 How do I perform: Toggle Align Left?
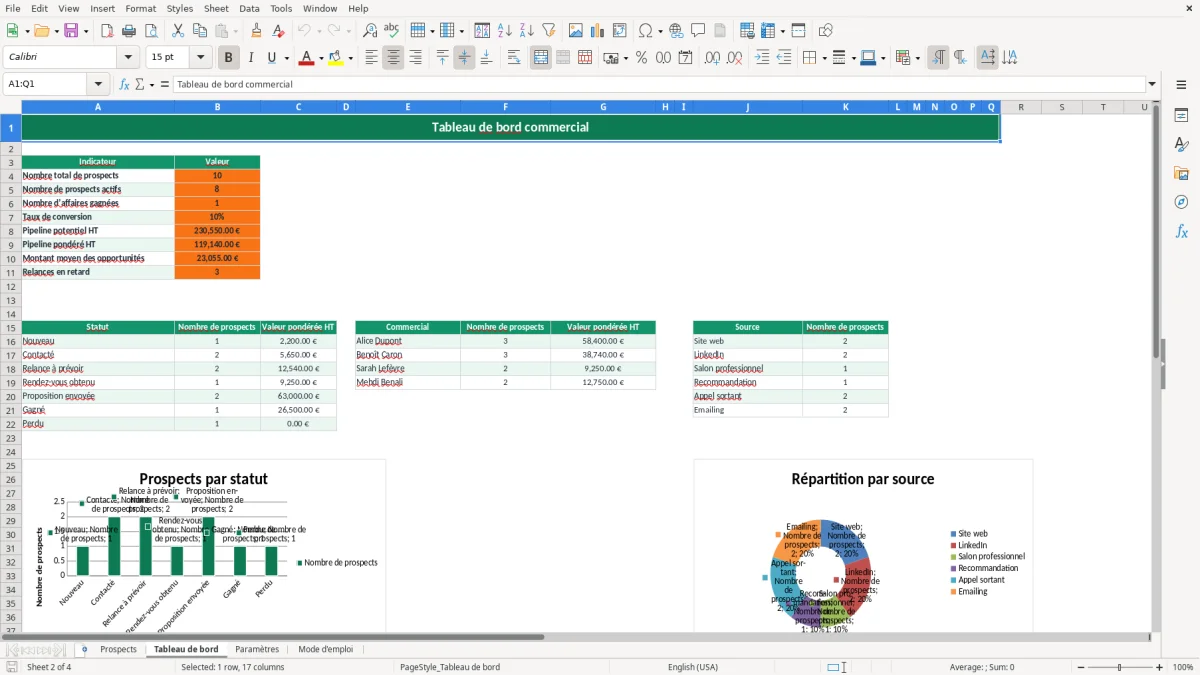pos(371,58)
